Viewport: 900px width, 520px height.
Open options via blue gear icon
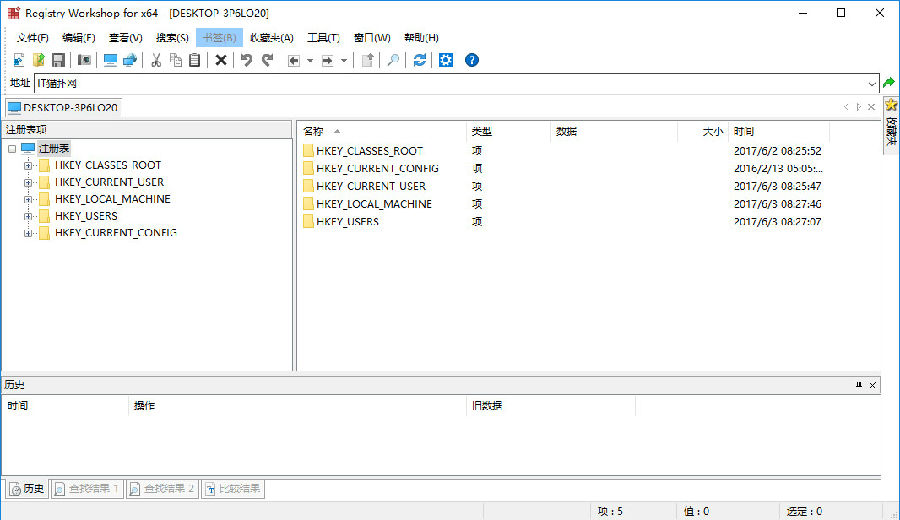pos(446,60)
